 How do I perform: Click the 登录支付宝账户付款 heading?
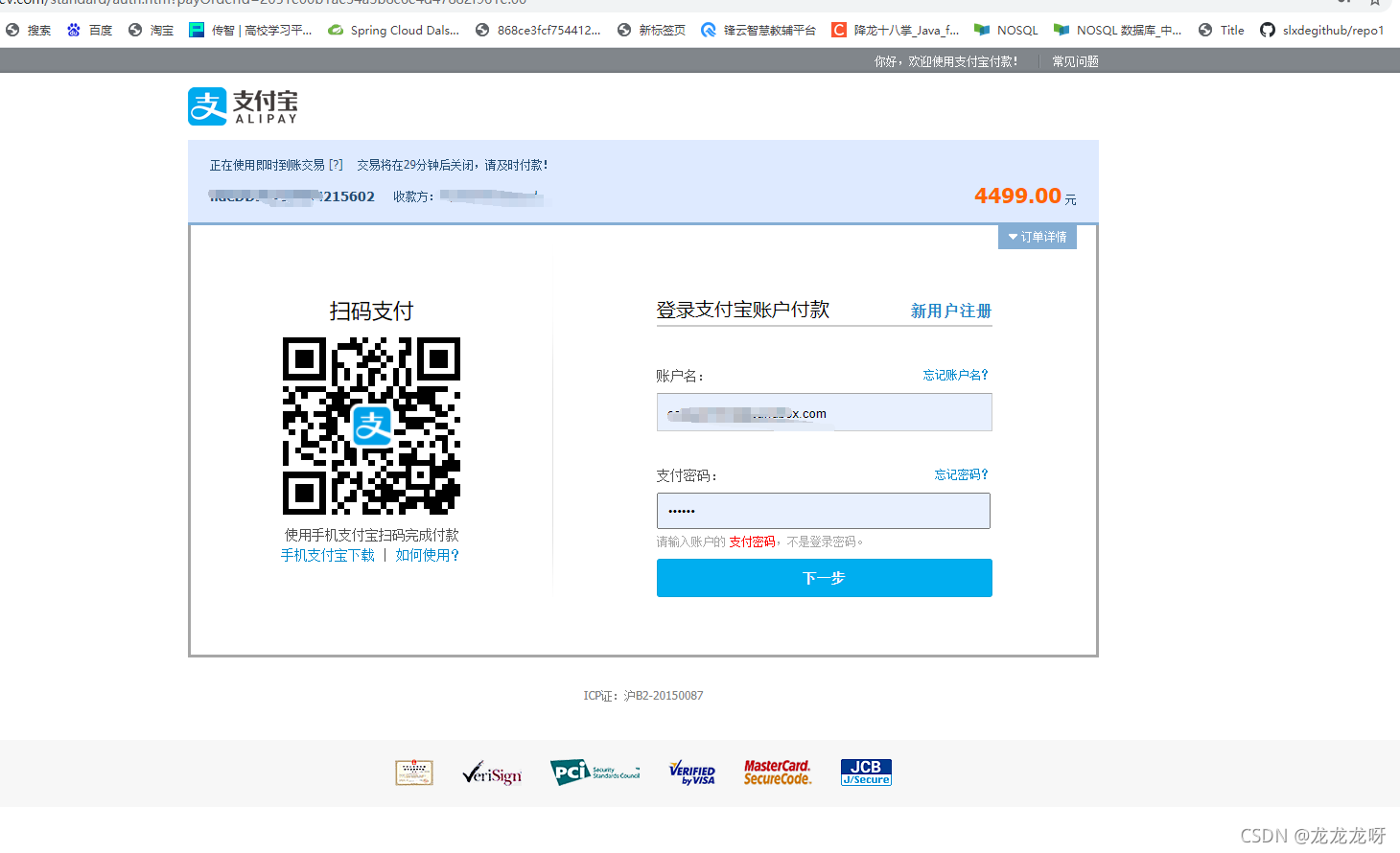pos(742,310)
